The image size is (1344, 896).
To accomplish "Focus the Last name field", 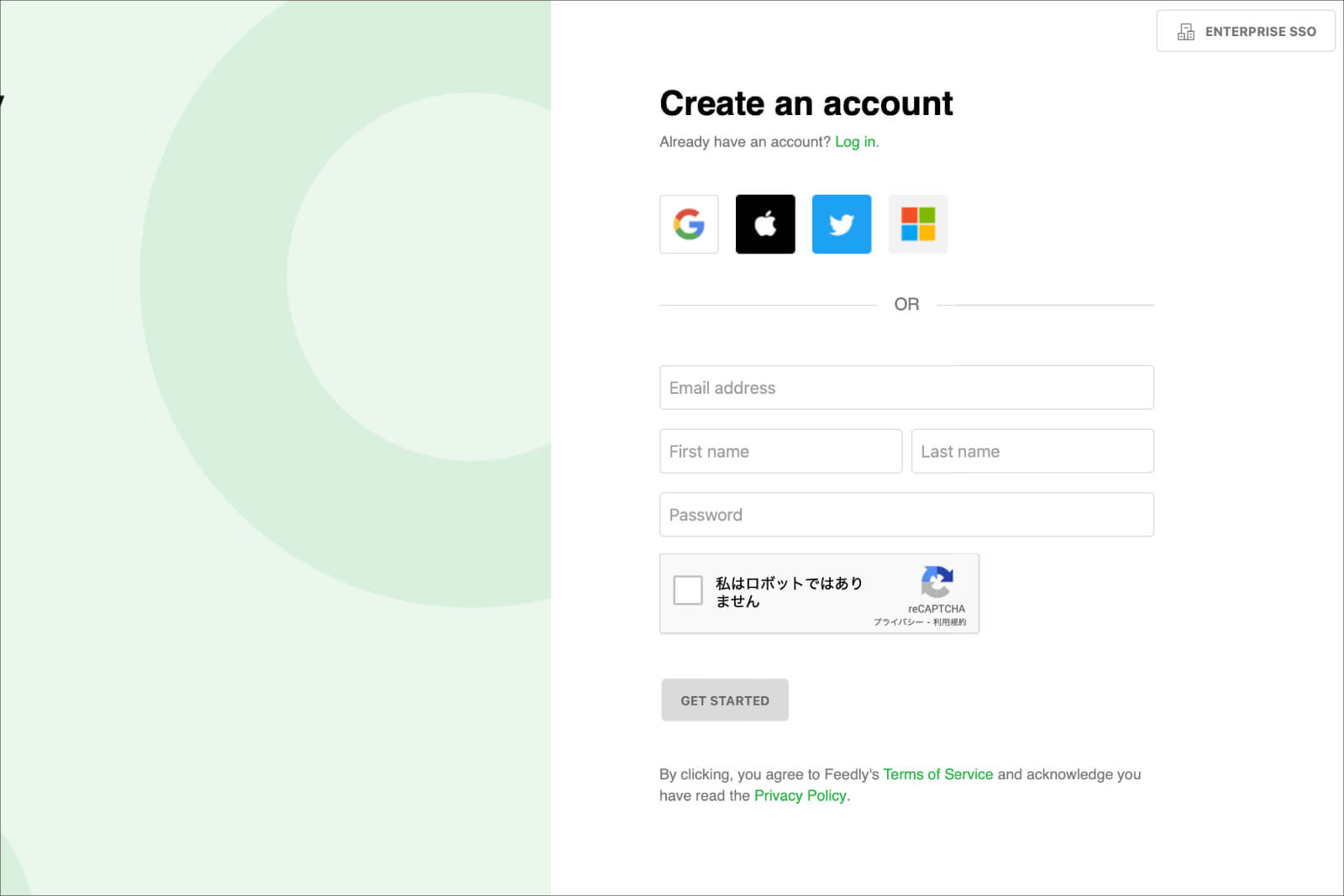I will pyautogui.click(x=1032, y=451).
